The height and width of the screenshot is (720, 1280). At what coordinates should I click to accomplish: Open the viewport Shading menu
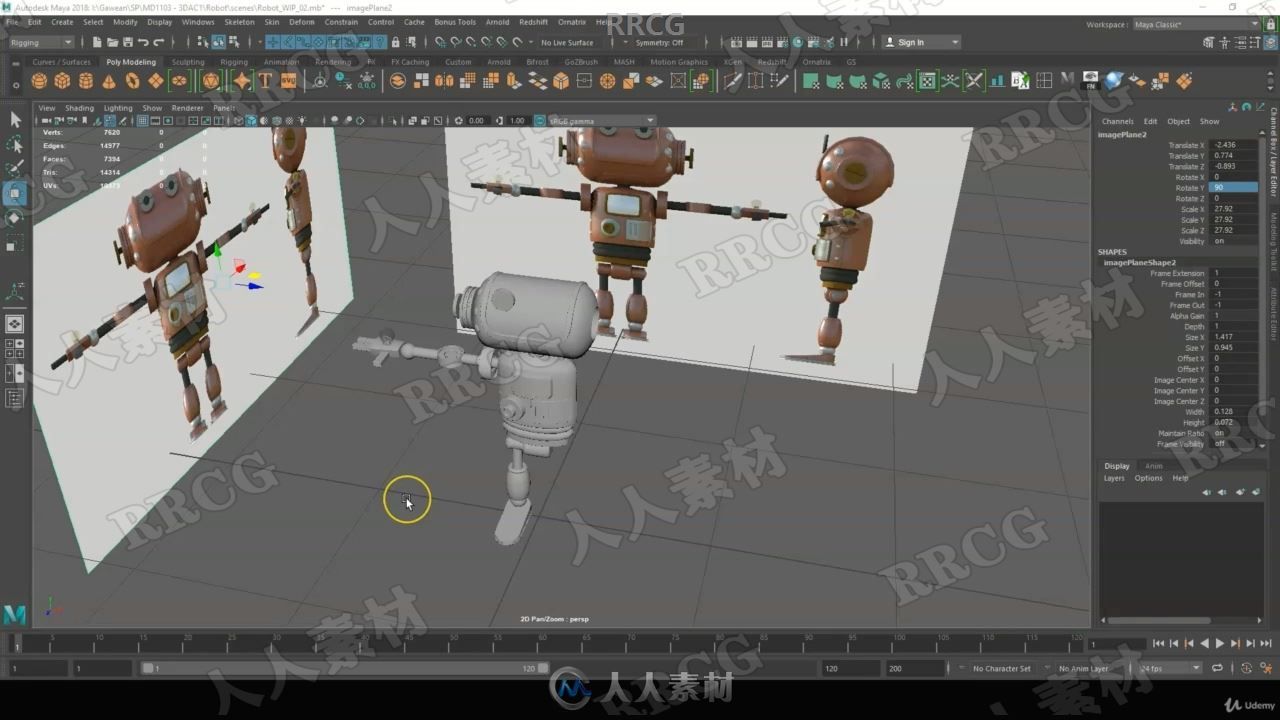[79, 108]
